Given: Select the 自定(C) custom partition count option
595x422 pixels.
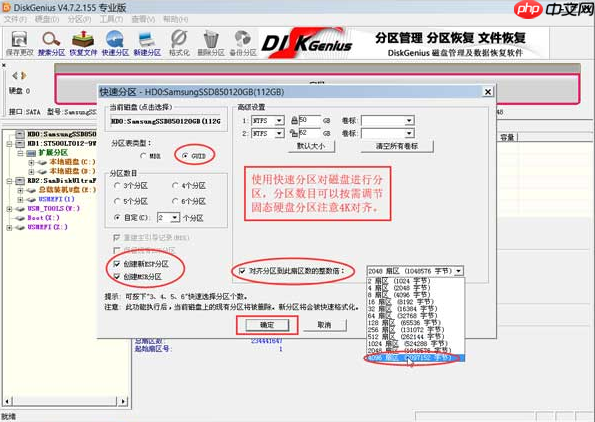Looking at the screenshot, I should [132, 218].
